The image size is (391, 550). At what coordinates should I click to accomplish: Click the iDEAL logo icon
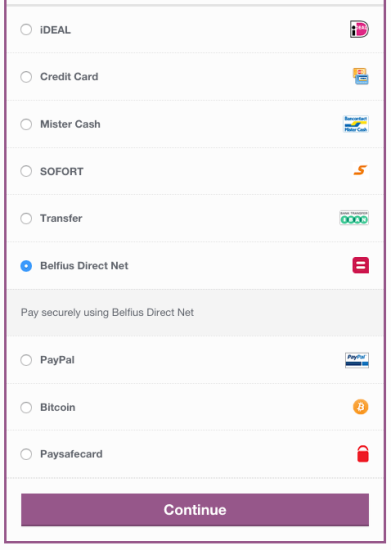pyautogui.click(x=359, y=29)
